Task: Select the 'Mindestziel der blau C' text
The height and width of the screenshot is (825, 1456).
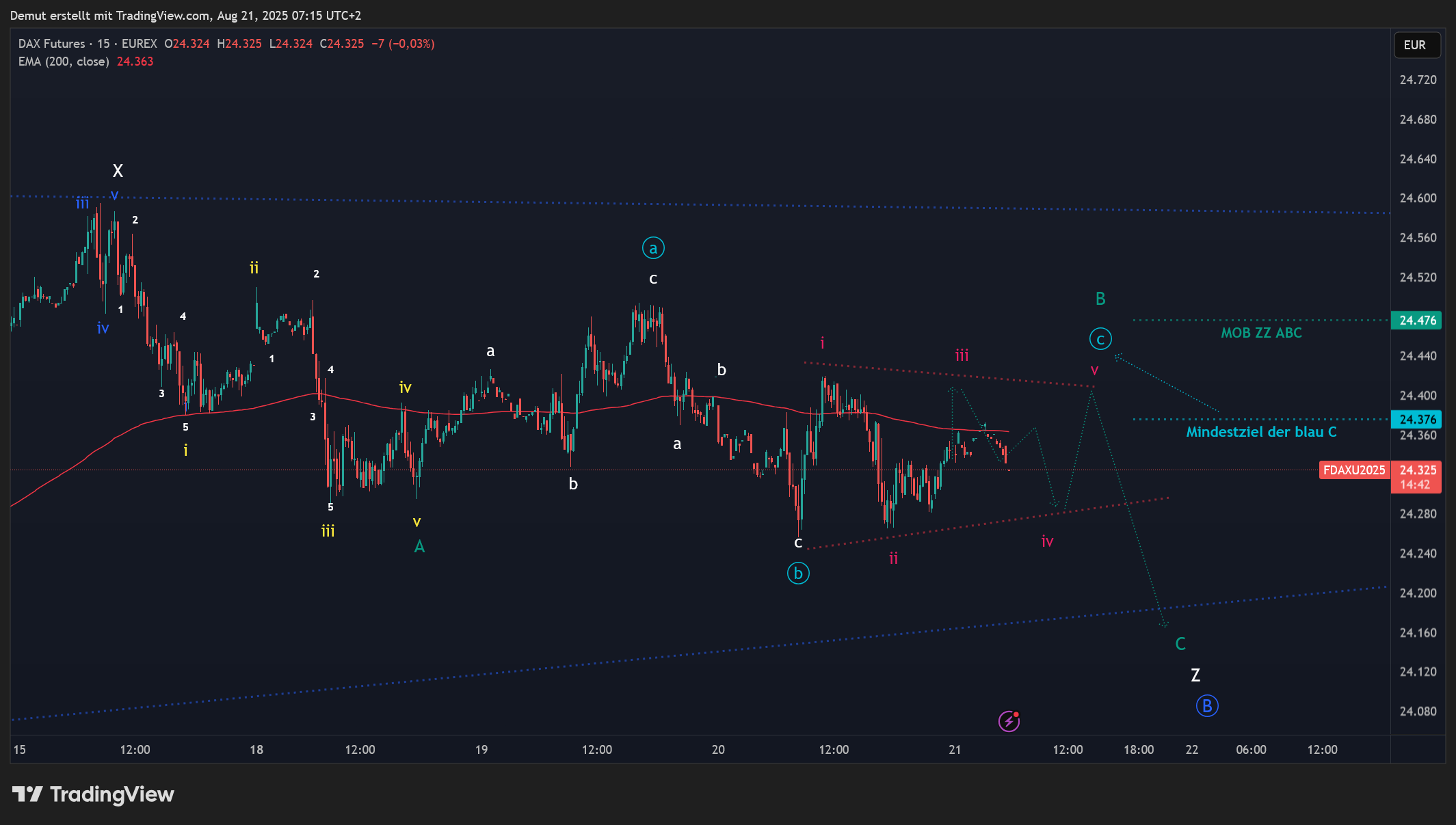Action: 1261,432
